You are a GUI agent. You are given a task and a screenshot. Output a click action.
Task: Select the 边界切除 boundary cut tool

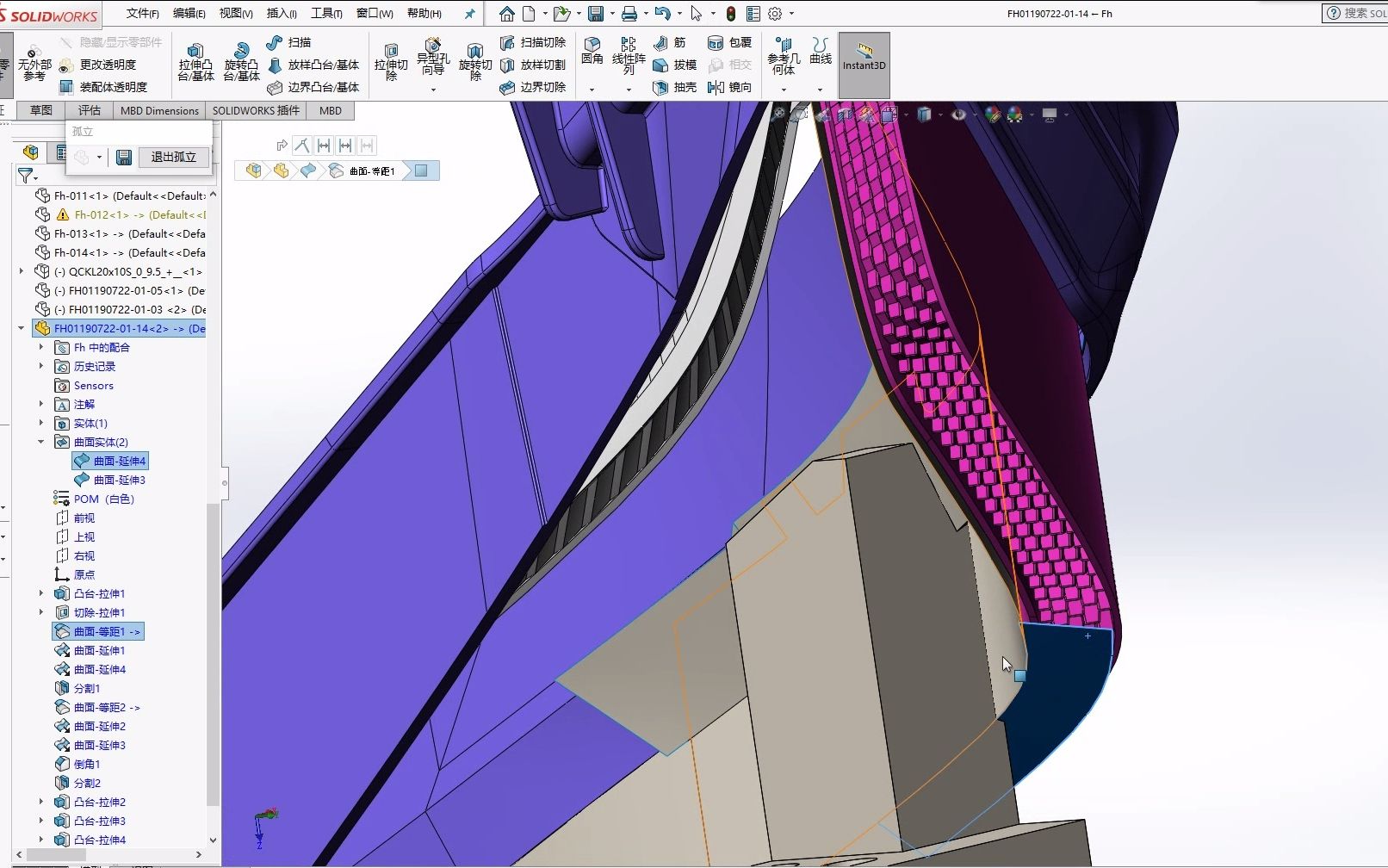click(533, 87)
